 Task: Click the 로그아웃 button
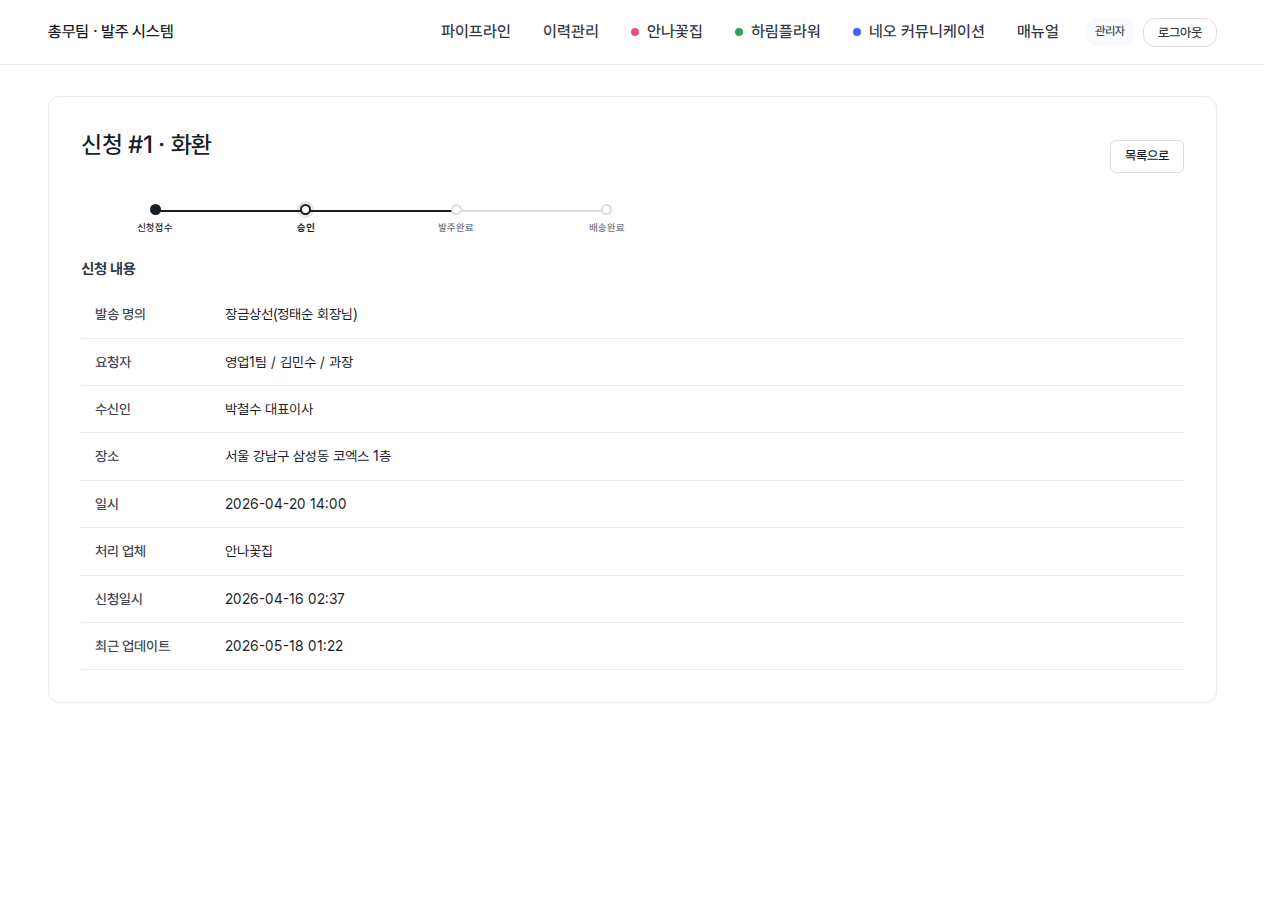pos(1180,32)
